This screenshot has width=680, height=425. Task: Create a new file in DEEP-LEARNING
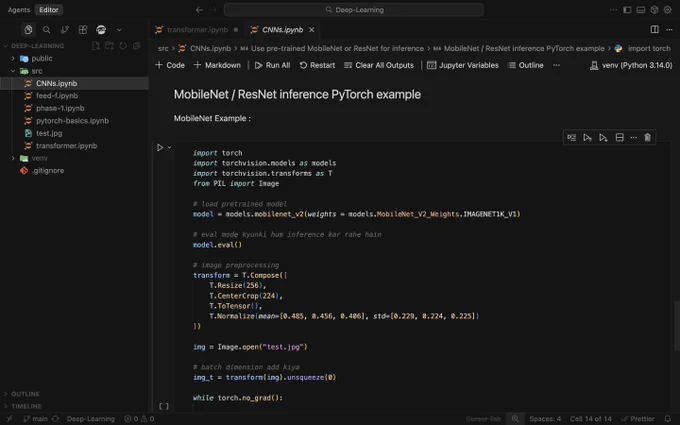click(96, 46)
